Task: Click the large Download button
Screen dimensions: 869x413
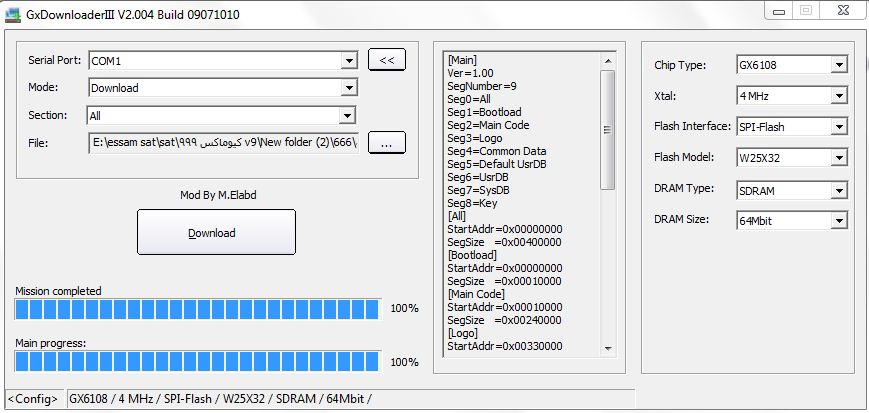Action: (216, 232)
